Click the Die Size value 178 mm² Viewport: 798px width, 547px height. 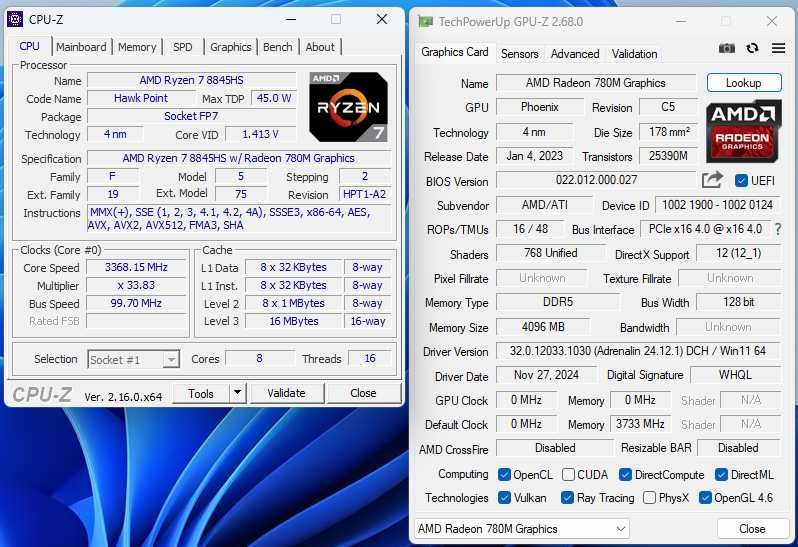[x=669, y=132]
